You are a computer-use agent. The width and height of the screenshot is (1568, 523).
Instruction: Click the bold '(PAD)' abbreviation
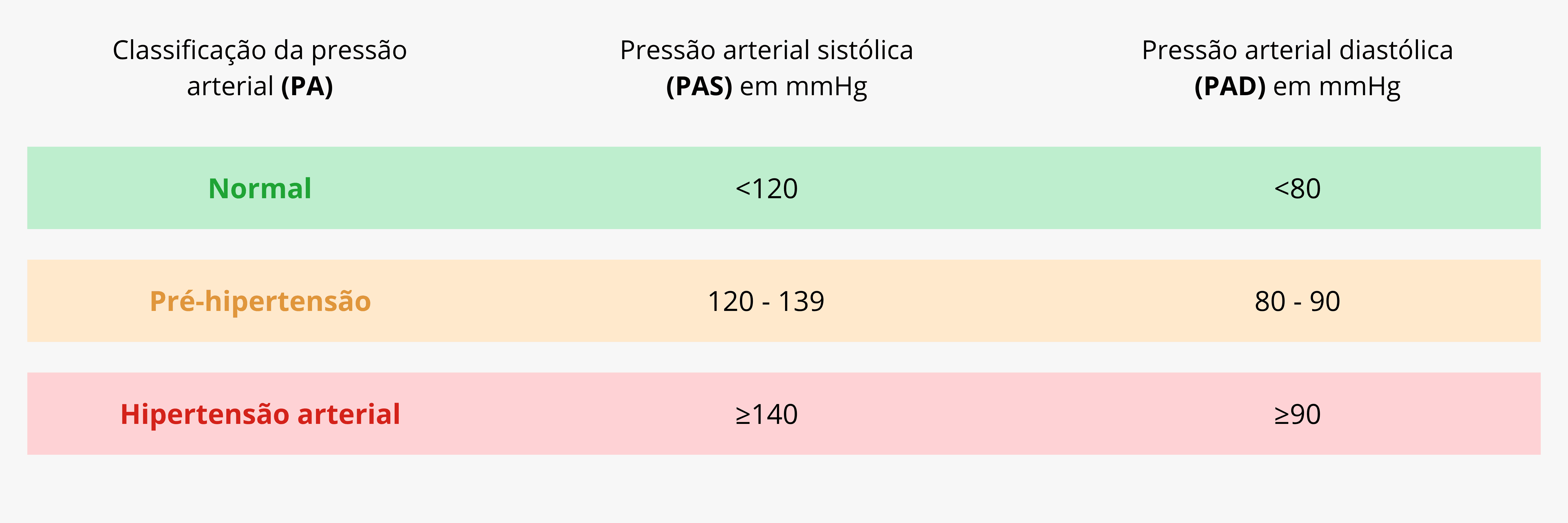coord(1230,87)
